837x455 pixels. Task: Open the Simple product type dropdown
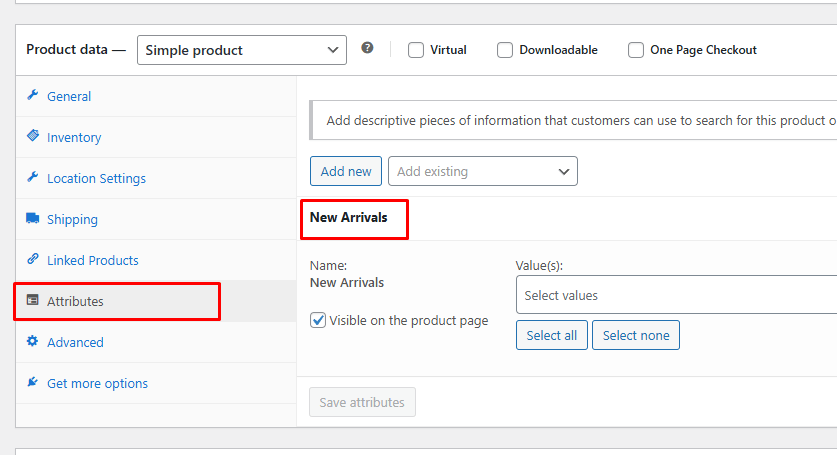[x=242, y=50]
